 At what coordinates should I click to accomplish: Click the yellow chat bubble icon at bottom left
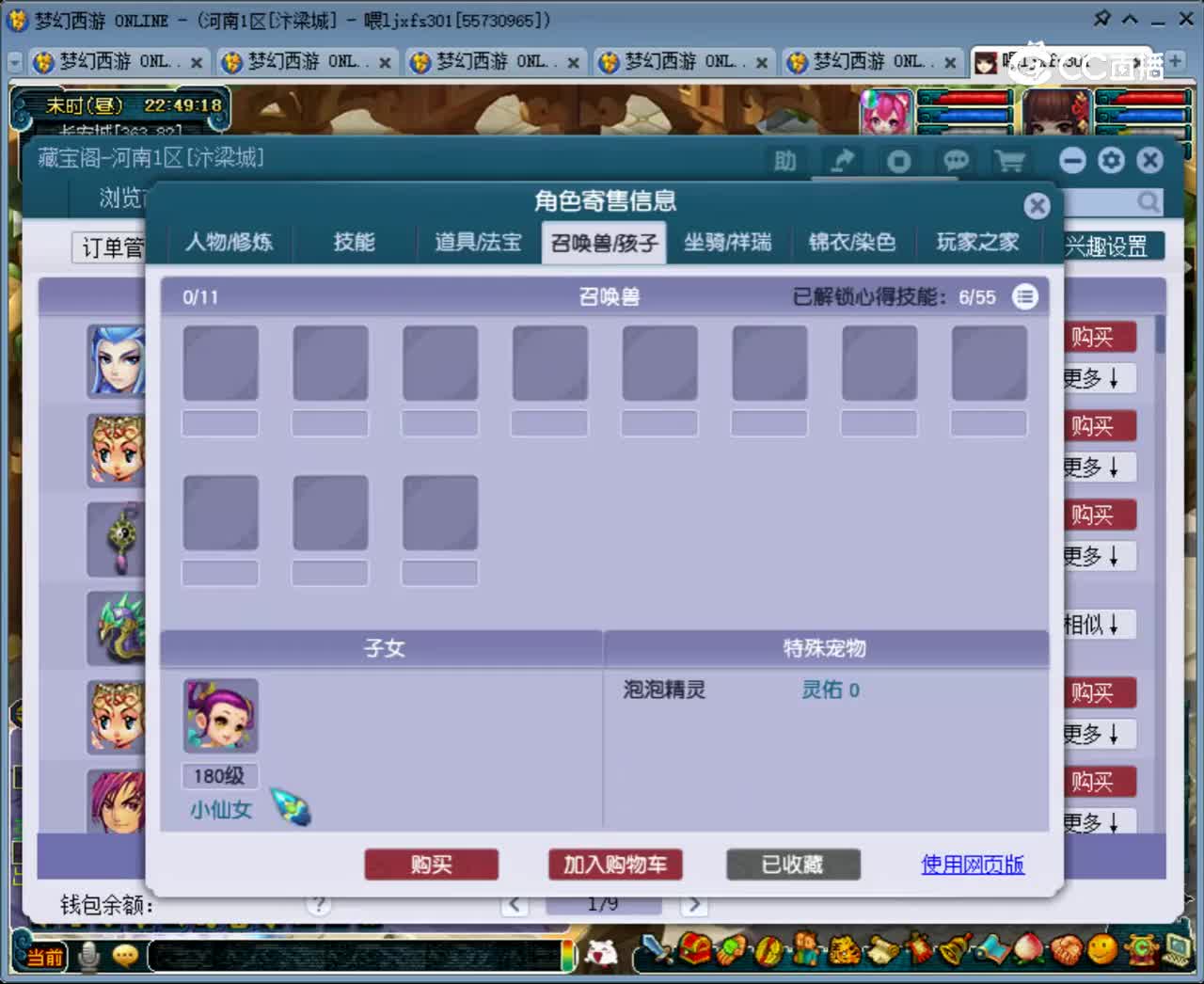point(125,956)
